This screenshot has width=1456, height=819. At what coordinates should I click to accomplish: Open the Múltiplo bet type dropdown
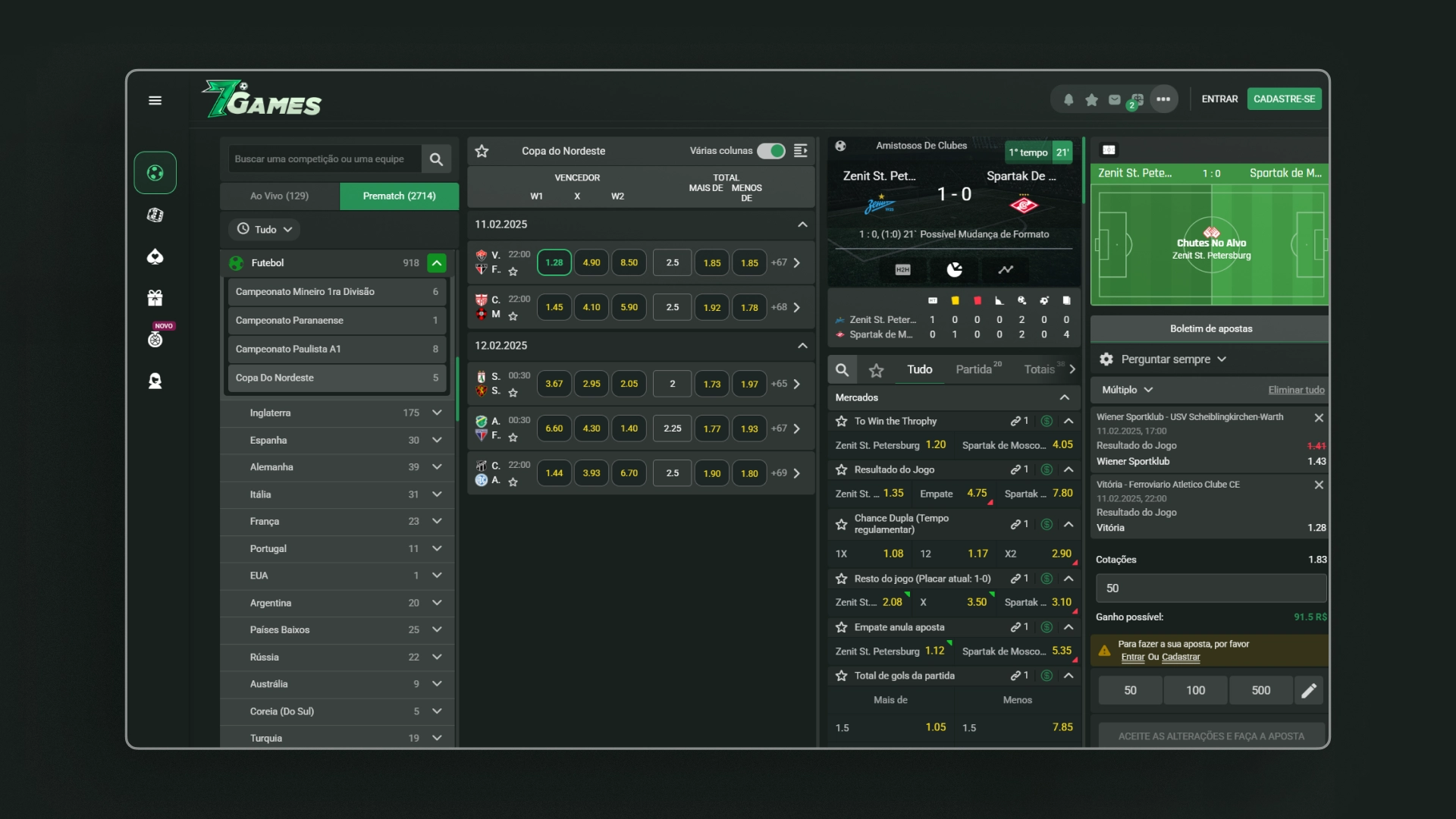pyautogui.click(x=1128, y=390)
